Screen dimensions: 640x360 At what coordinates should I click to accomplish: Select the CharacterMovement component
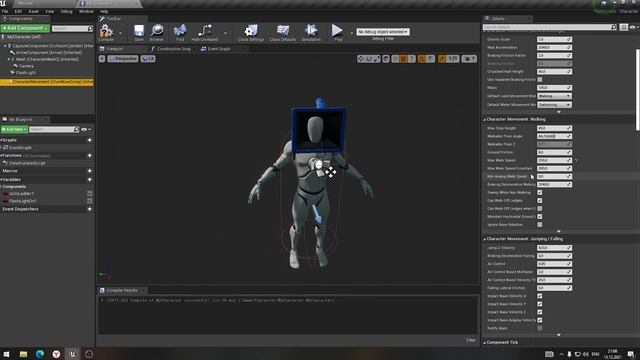pos(47,82)
